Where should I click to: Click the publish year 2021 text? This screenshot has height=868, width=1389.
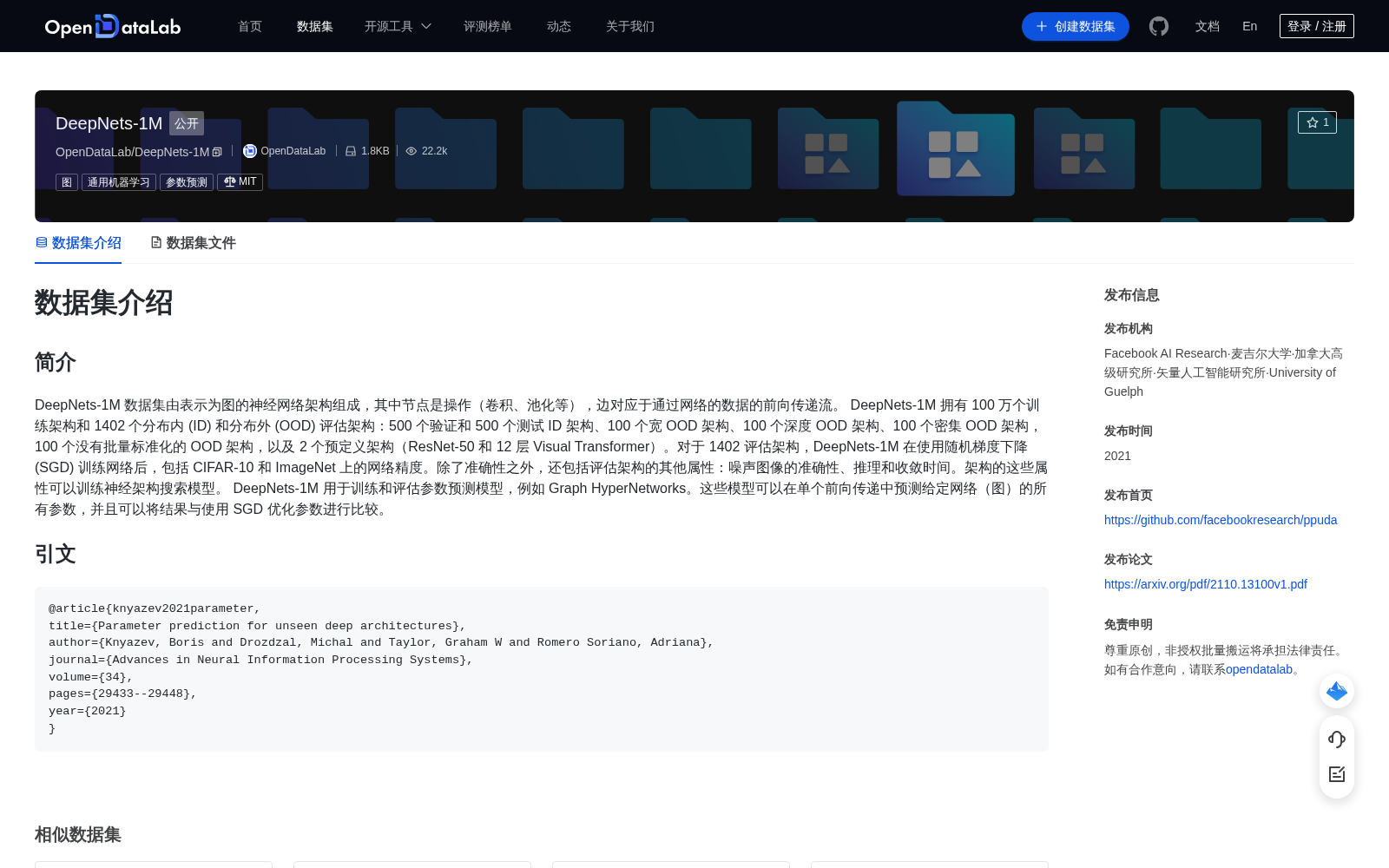[x=1118, y=456]
